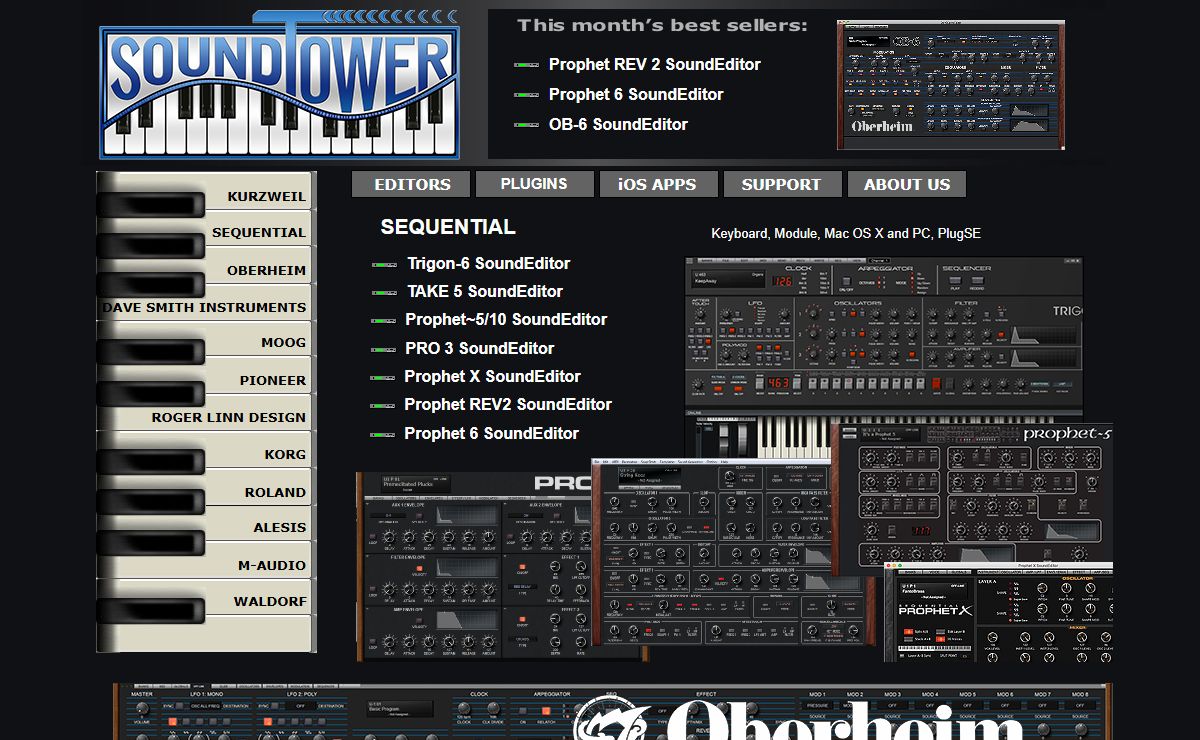Click the SoundTower logo
This screenshot has height=740, width=1200.
(279, 85)
